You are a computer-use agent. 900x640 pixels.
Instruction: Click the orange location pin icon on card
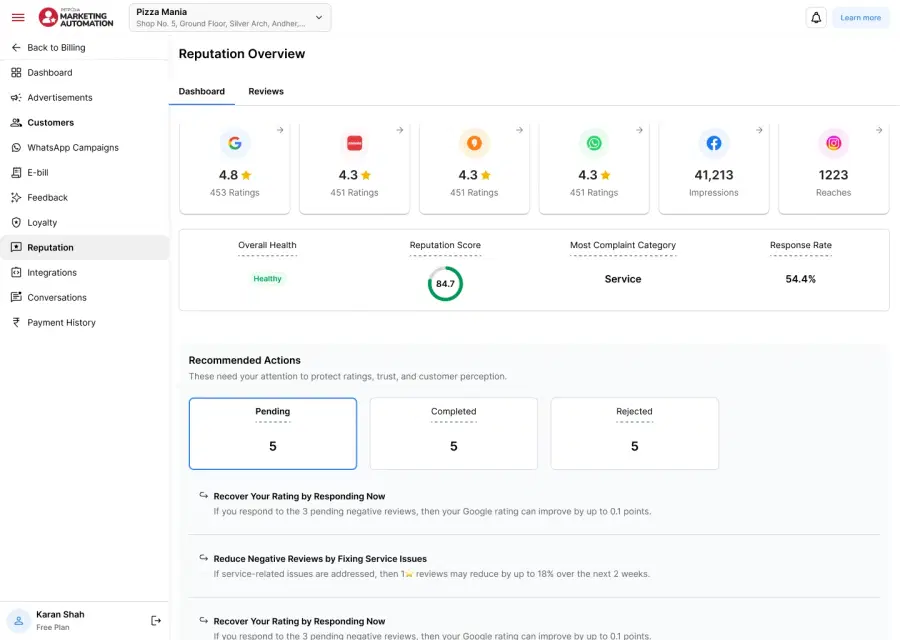[474, 143]
